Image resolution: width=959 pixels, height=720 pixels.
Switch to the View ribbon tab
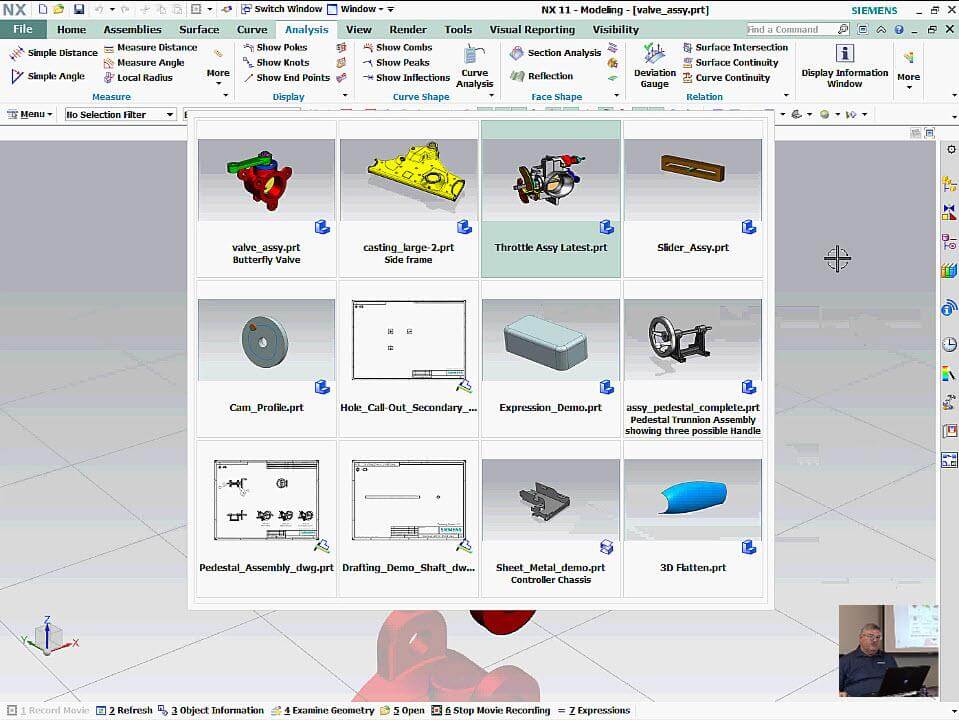coord(358,29)
